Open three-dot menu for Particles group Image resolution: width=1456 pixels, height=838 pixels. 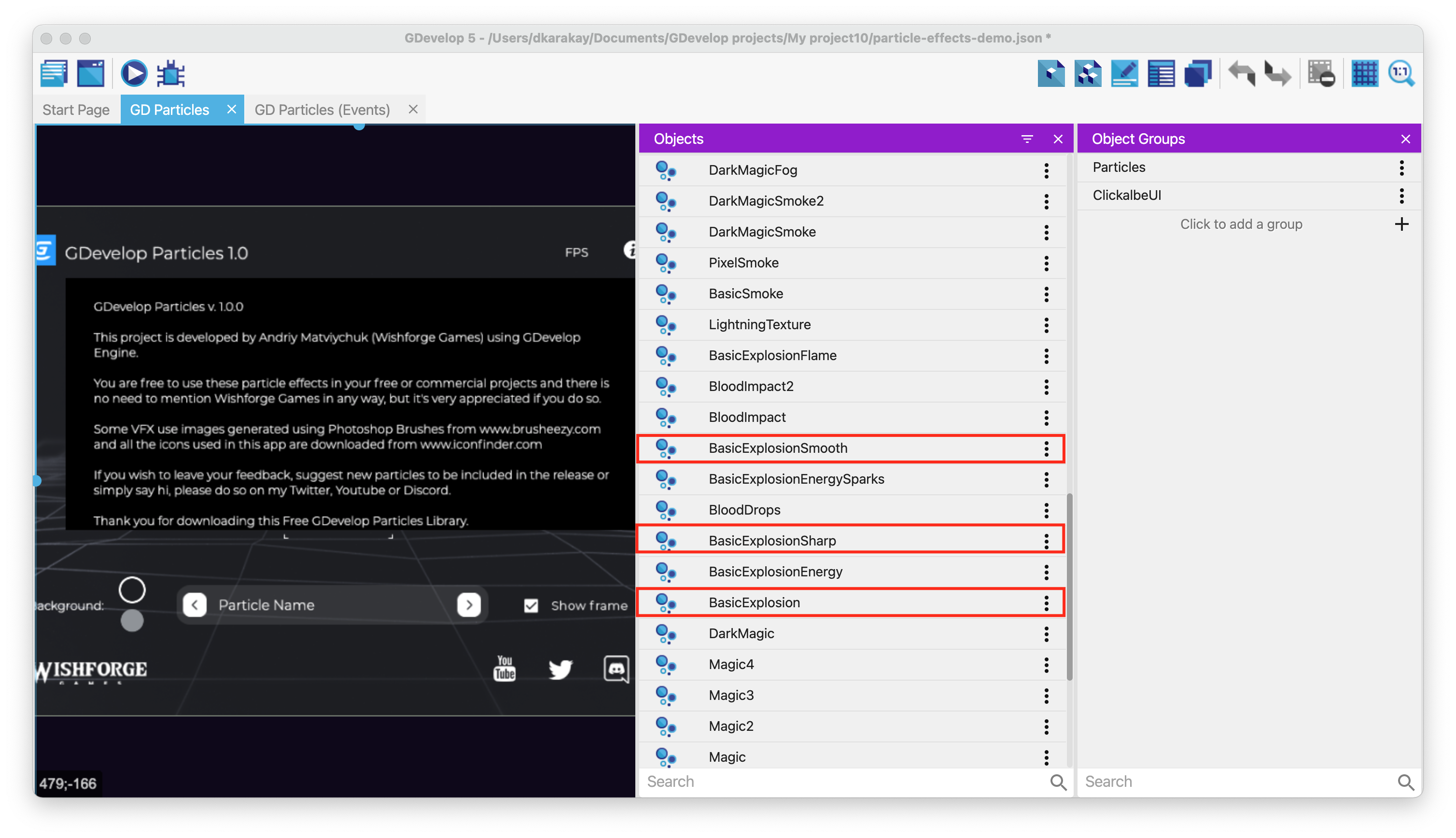[x=1401, y=168]
